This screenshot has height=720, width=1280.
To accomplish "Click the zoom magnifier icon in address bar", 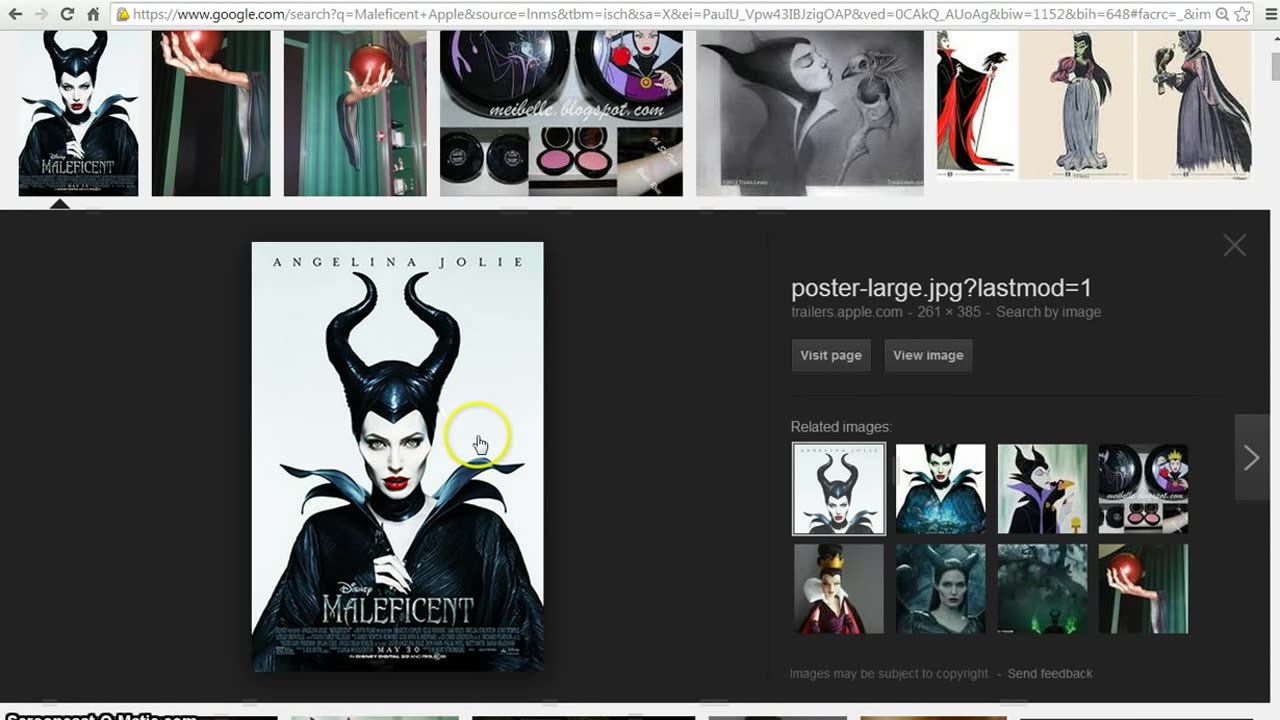I will [x=1222, y=14].
